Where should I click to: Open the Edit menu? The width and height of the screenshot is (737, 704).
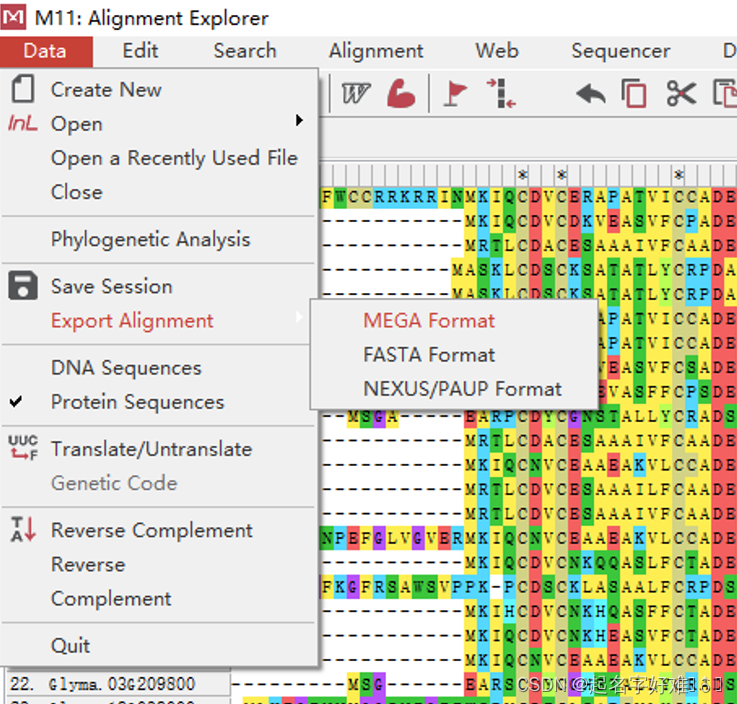(x=140, y=51)
